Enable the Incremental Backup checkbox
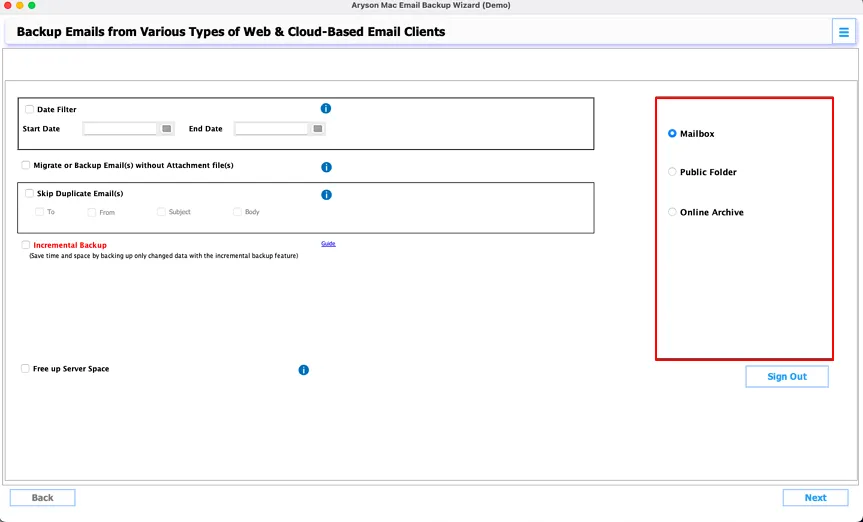863x522 pixels. click(25, 245)
